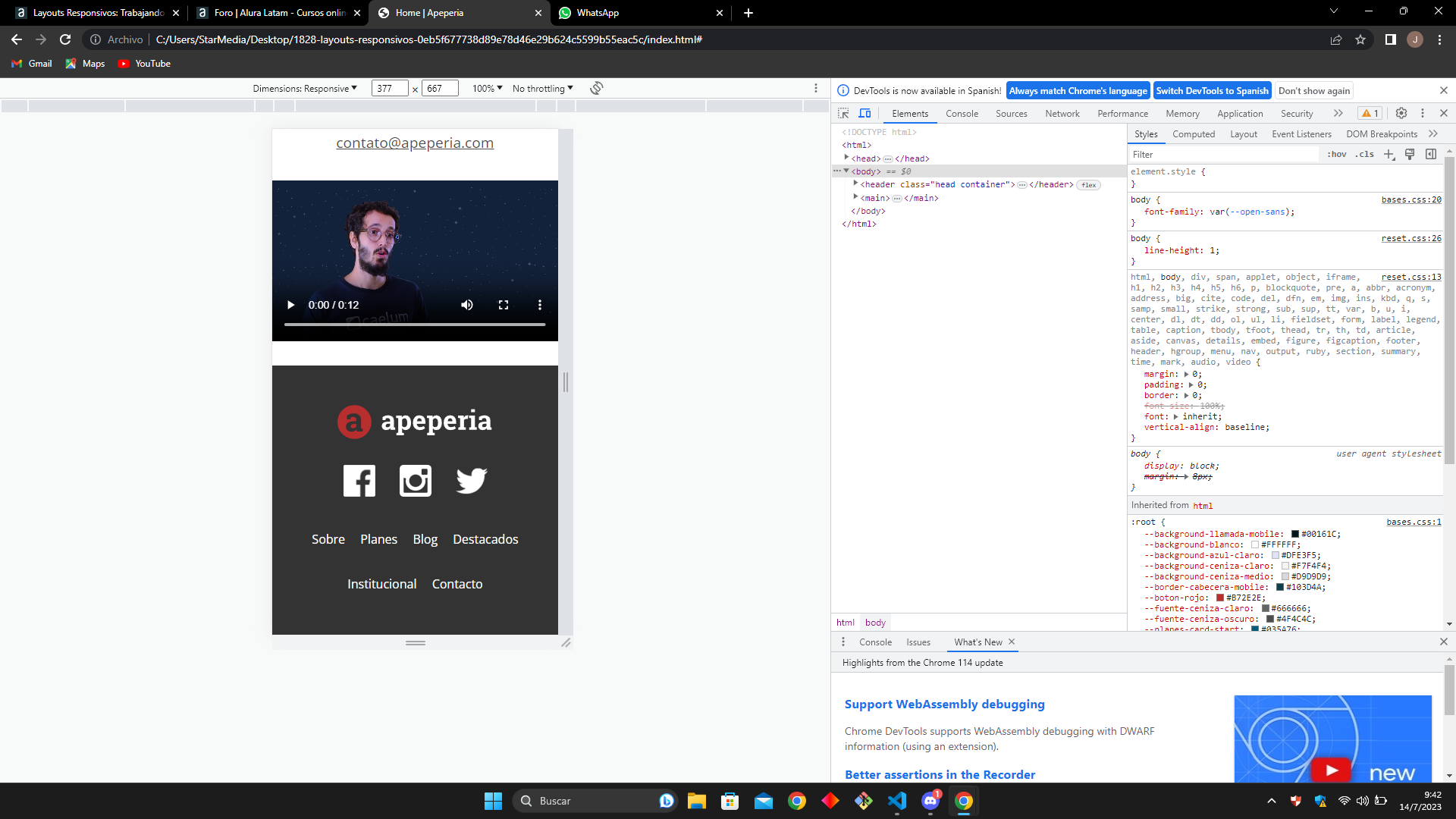1456x819 pixels.
Task: Click the add new style rule icon
Action: click(1389, 154)
